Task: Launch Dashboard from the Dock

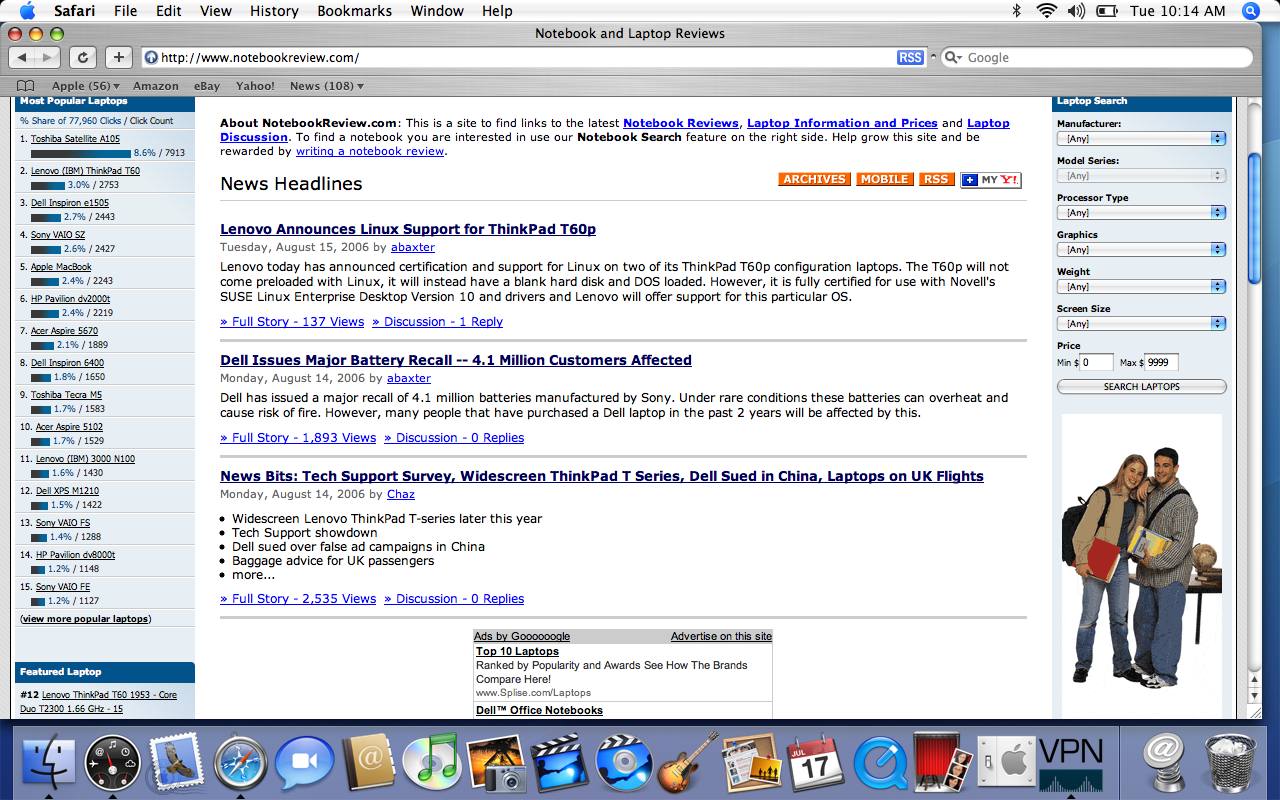Action: pos(113,763)
